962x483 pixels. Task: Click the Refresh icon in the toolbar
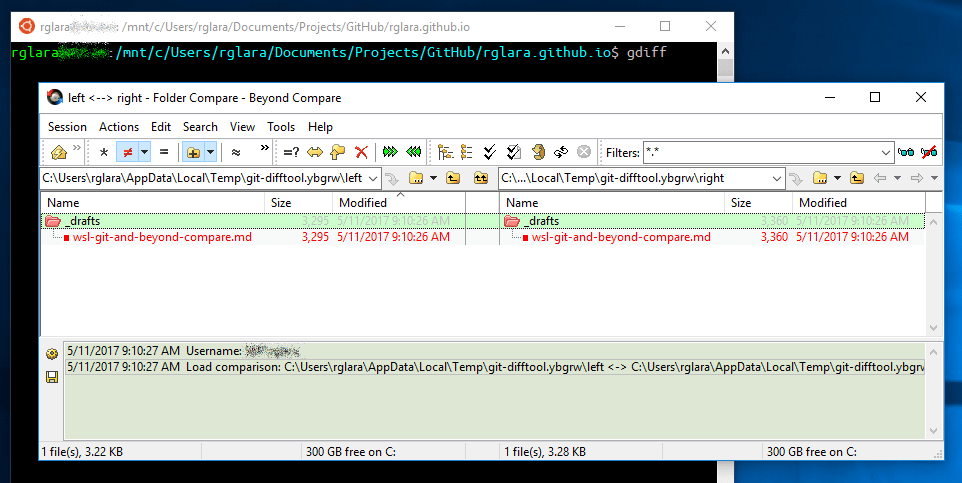(x=561, y=153)
